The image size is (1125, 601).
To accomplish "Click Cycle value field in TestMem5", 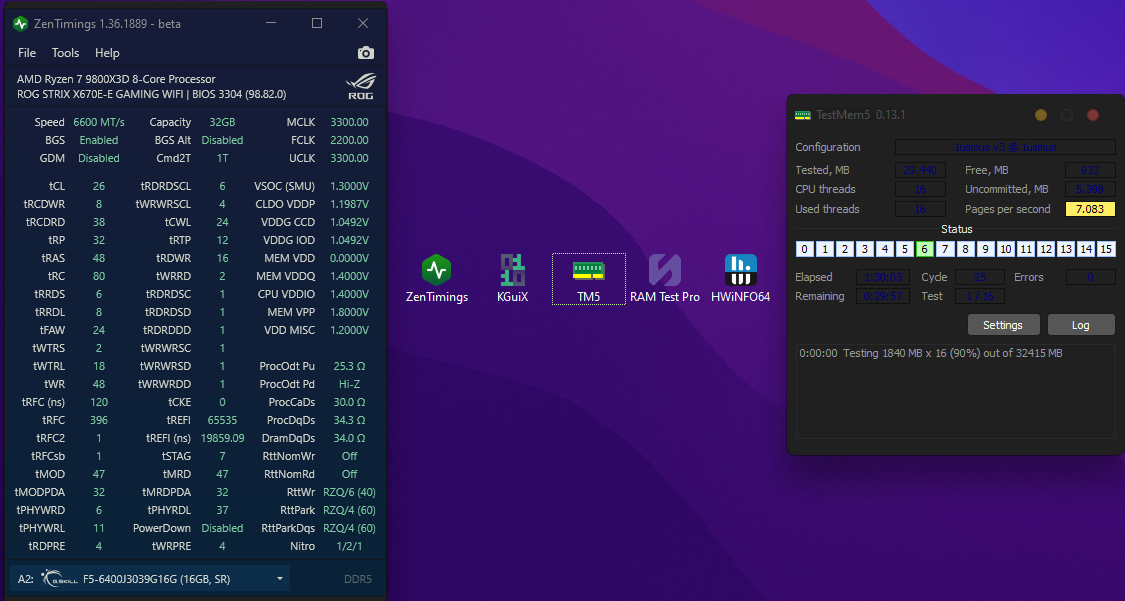I will pyautogui.click(x=979, y=277).
